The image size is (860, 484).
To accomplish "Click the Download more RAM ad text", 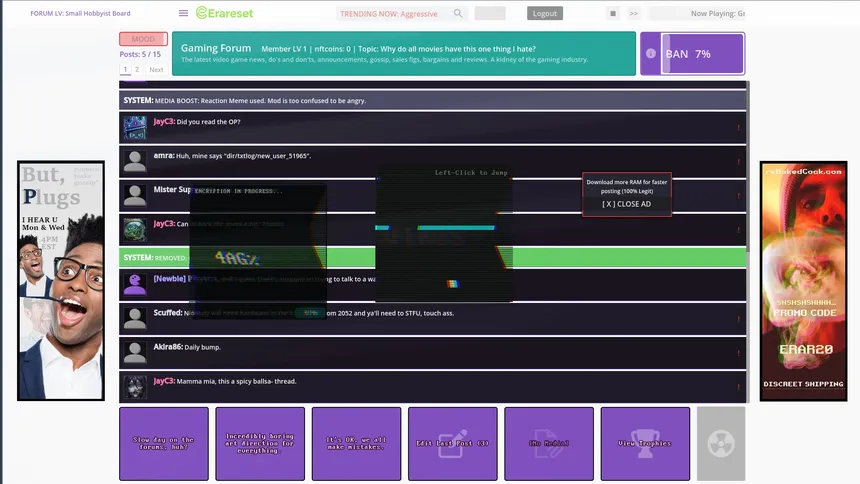I will [627, 187].
